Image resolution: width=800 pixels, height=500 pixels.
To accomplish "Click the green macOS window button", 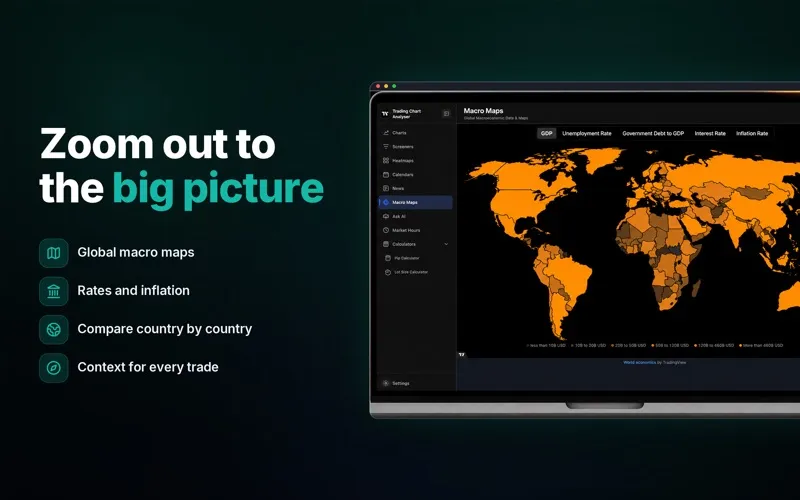I will 394,86.
